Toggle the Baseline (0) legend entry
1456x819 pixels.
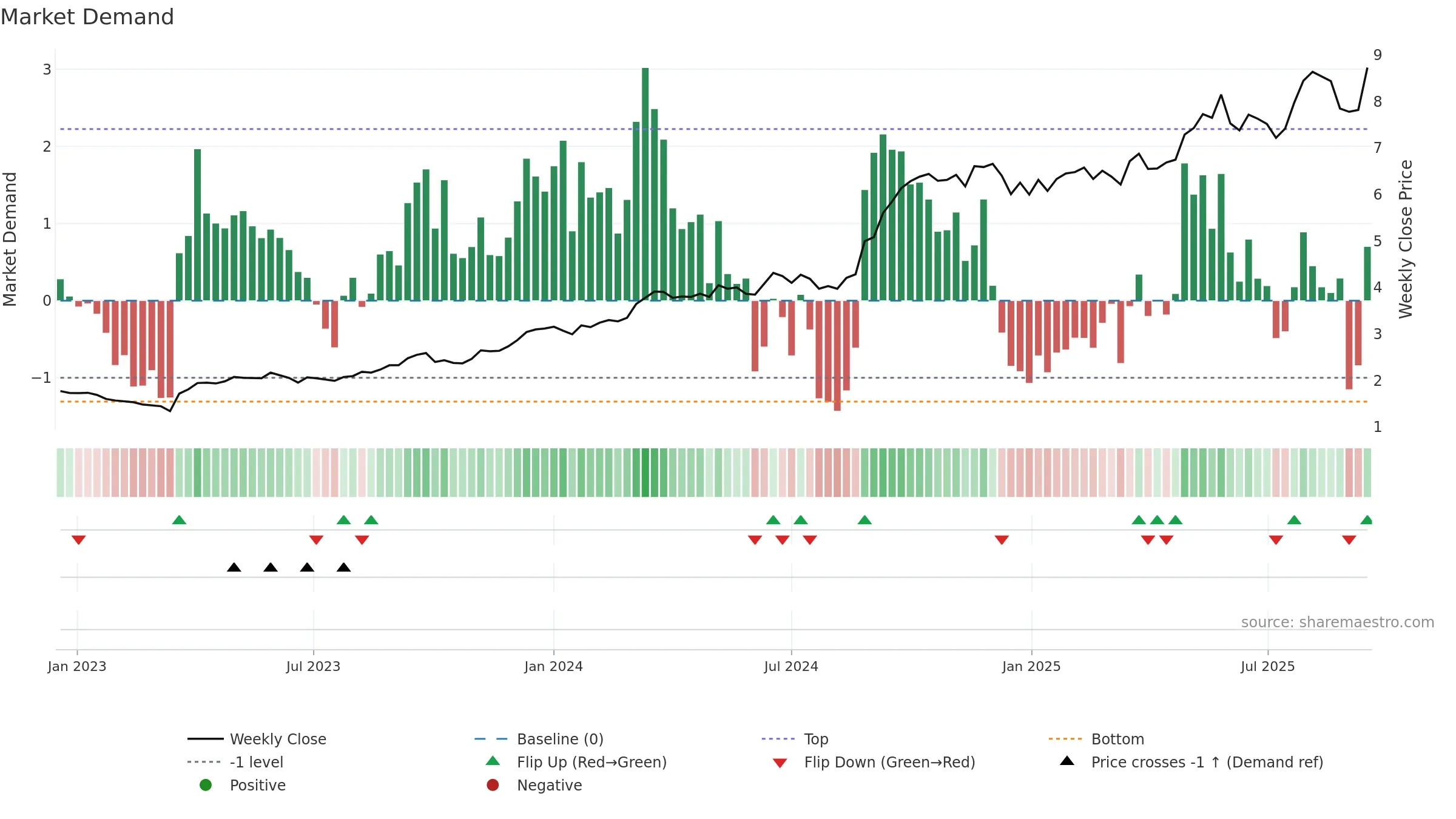click(x=539, y=739)
